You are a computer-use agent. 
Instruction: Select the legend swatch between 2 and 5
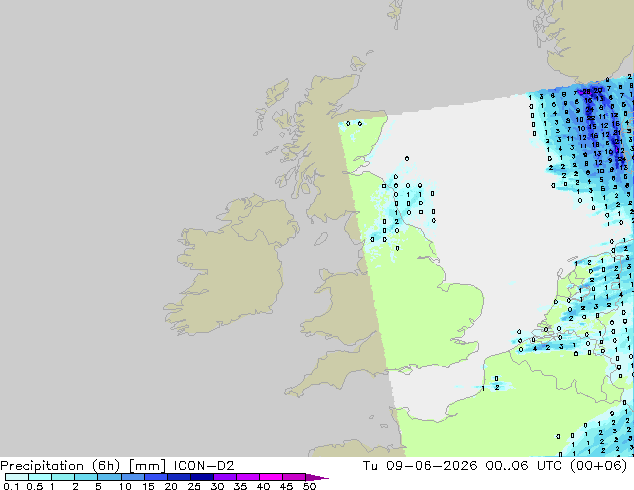pos(86,477)
